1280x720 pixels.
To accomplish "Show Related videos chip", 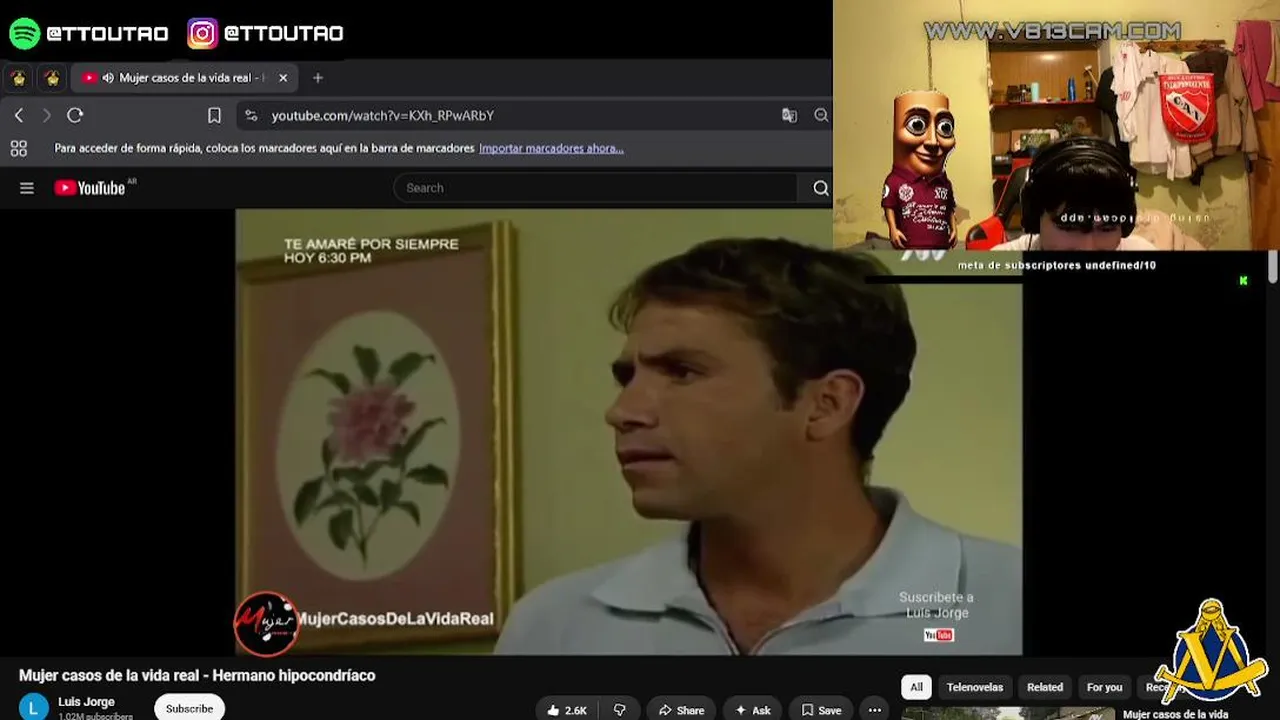I will point(1045,687).
